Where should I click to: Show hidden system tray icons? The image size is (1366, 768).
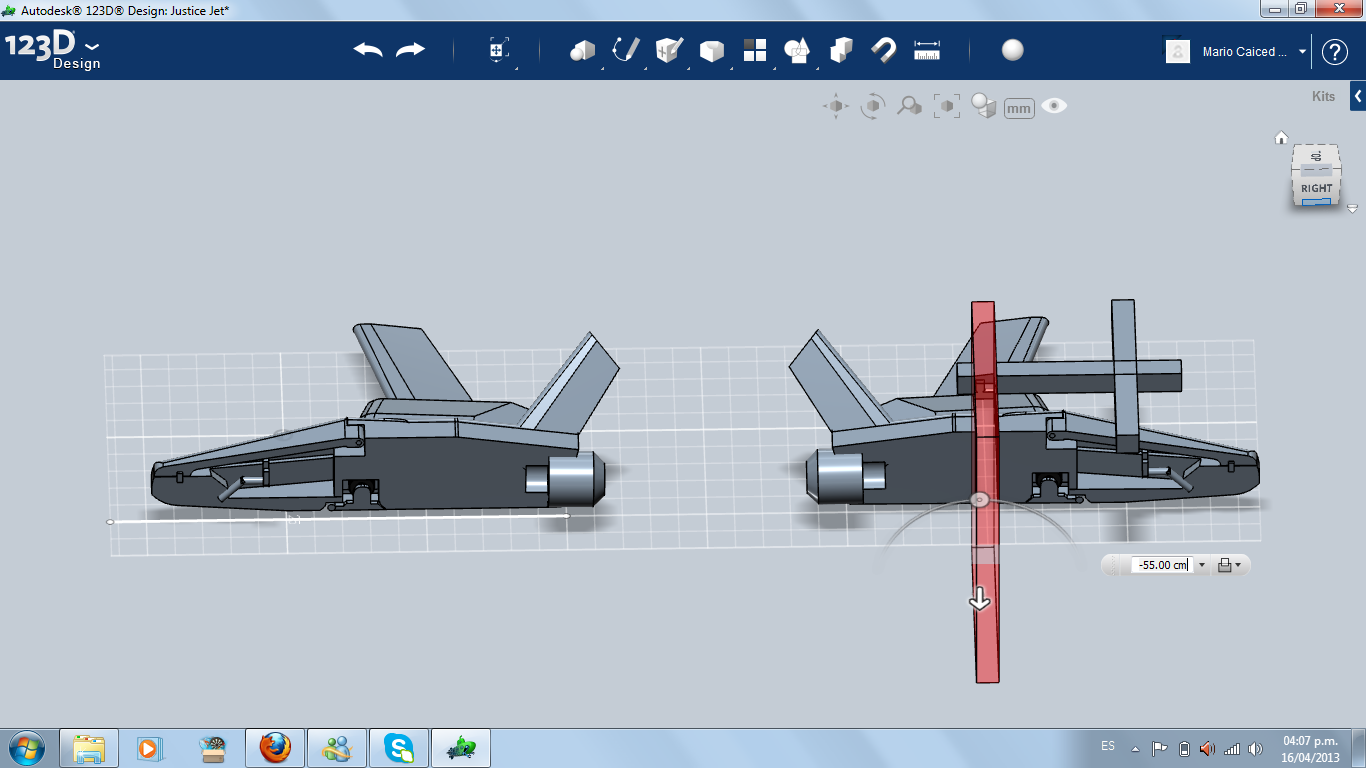(1135, 749)
